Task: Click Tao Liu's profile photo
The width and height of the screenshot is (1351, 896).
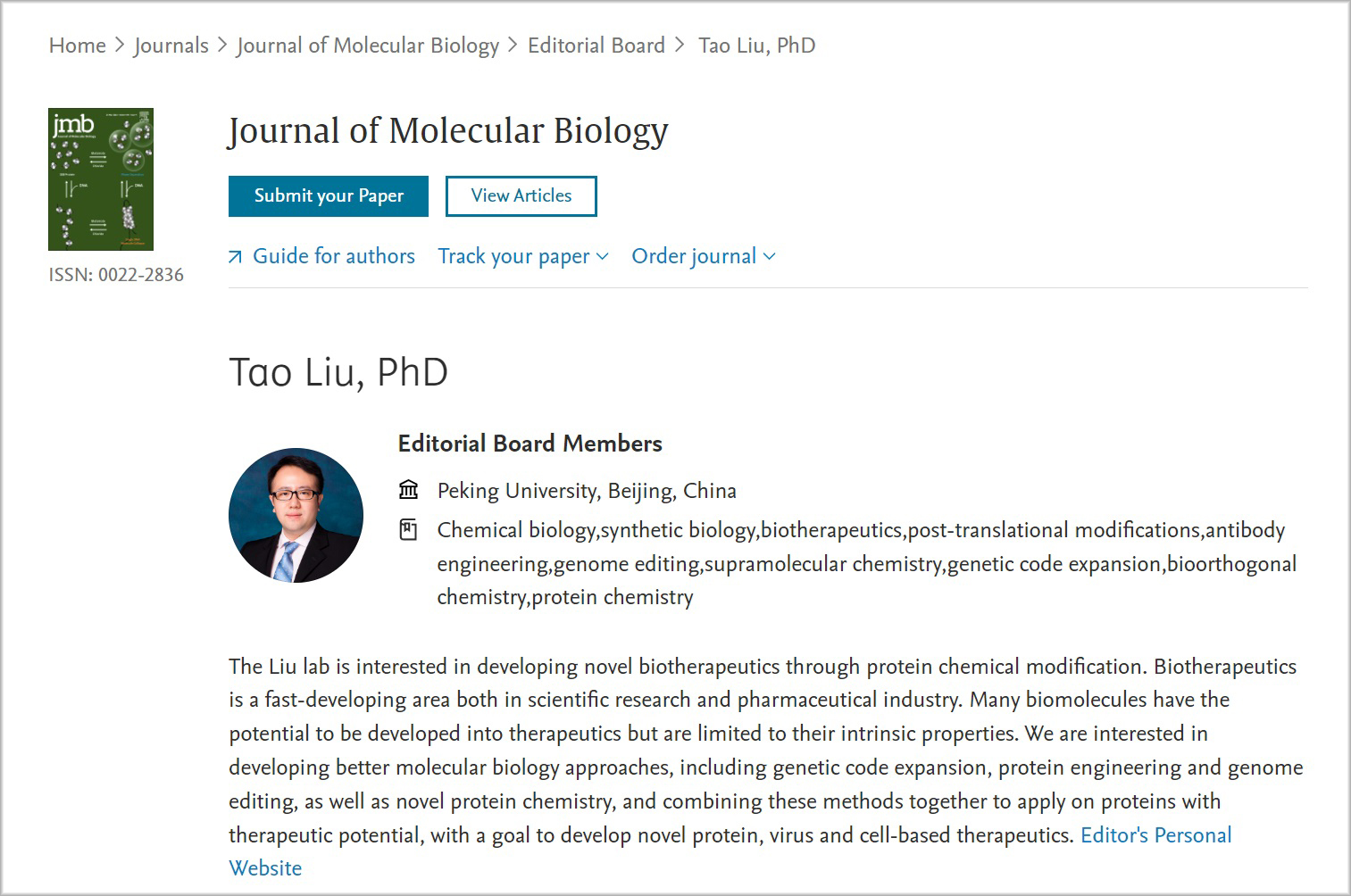Action: click(296, 515)
